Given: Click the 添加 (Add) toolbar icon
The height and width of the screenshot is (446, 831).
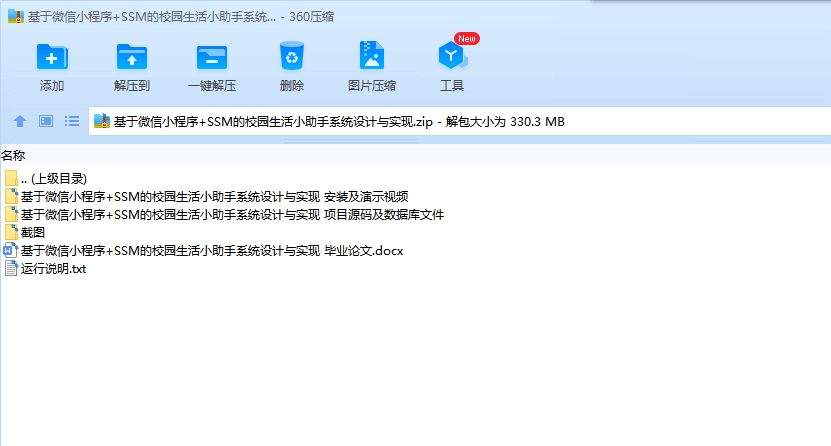Looking at the screenshot, I should pyautogui.click(x=52, y=57).
